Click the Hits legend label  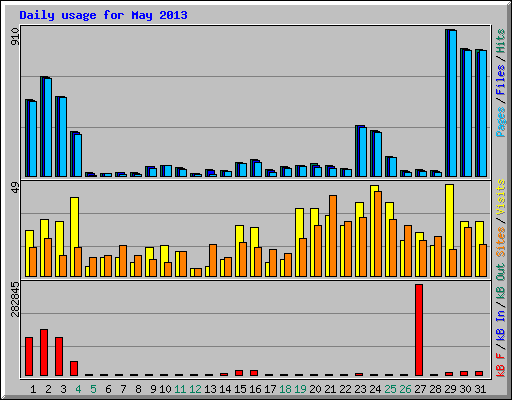click(x=501, y=41)
